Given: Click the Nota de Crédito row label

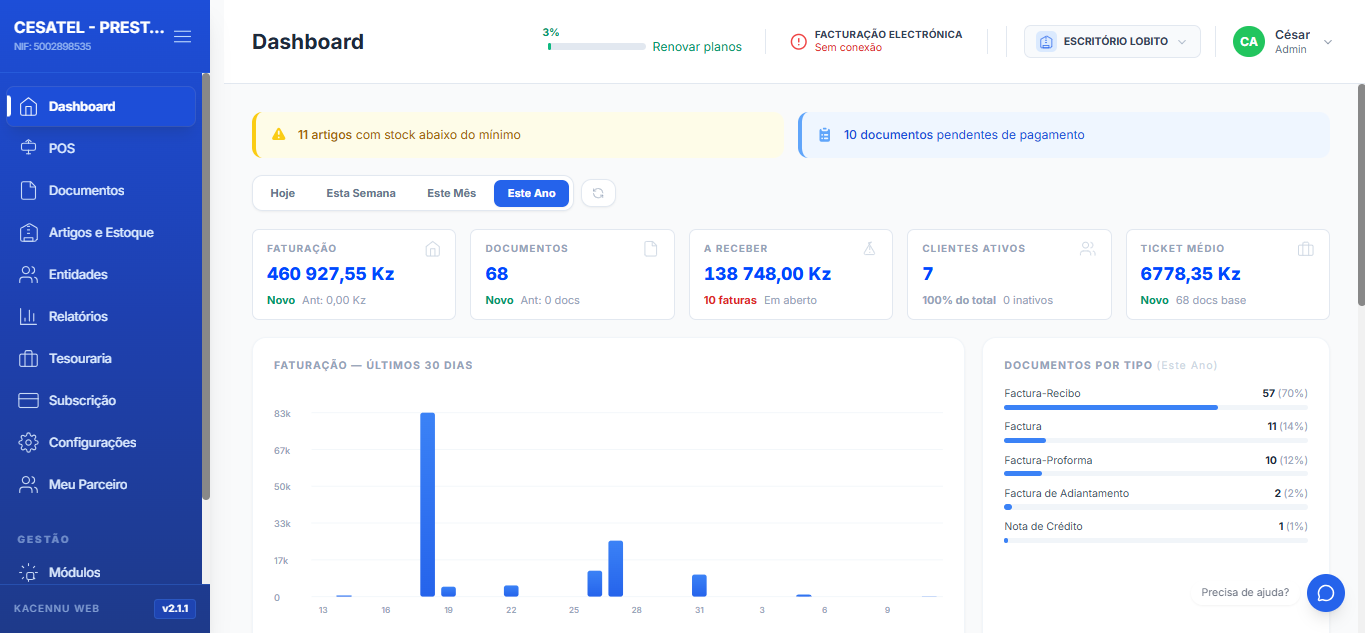Looking at the screenshot, I should click(1043, 526).
